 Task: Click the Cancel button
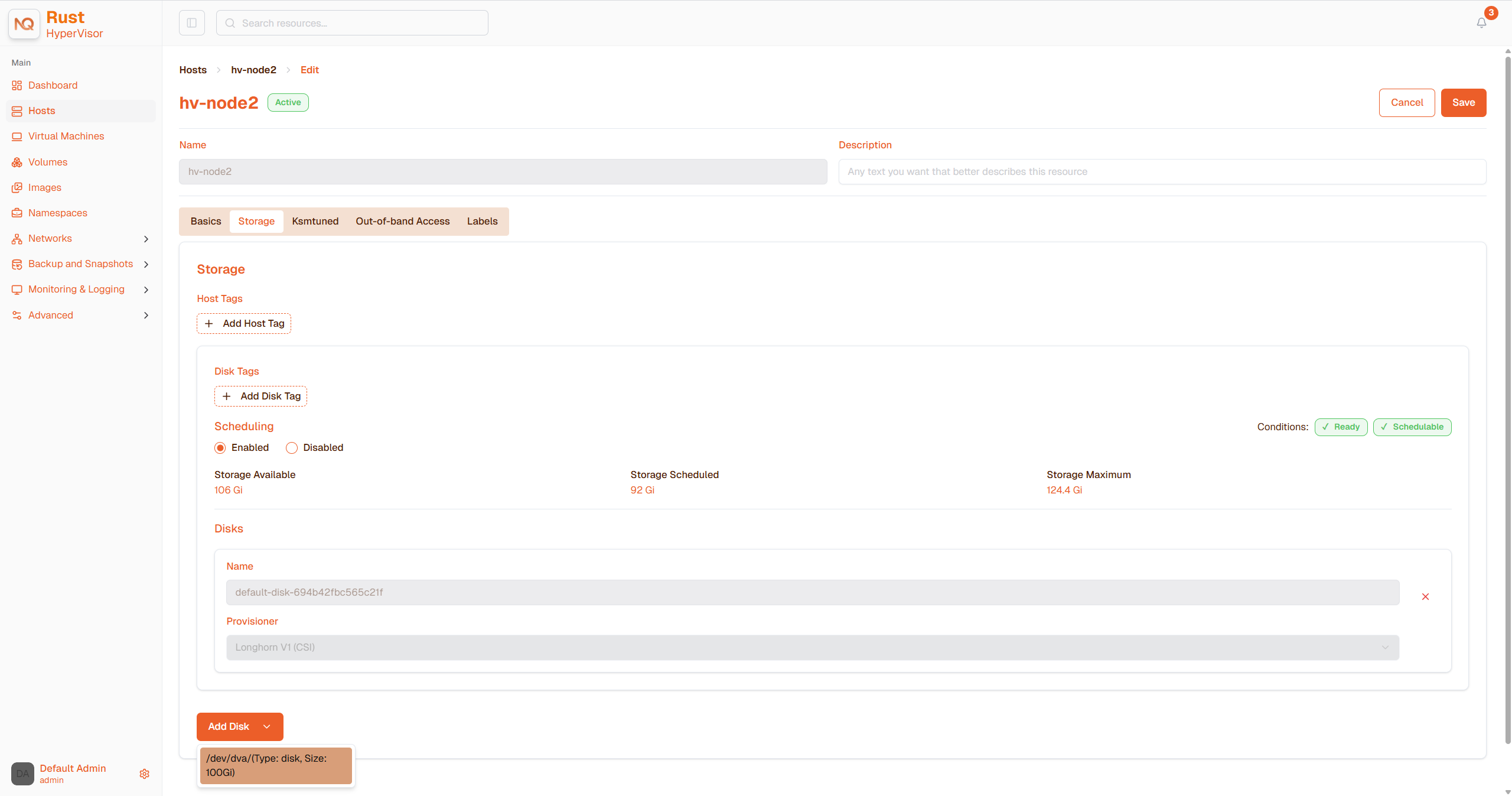tap(1407, 103)
